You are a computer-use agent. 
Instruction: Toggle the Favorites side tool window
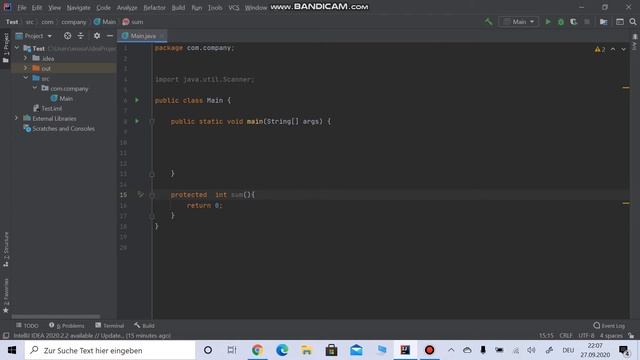[6, 296]
